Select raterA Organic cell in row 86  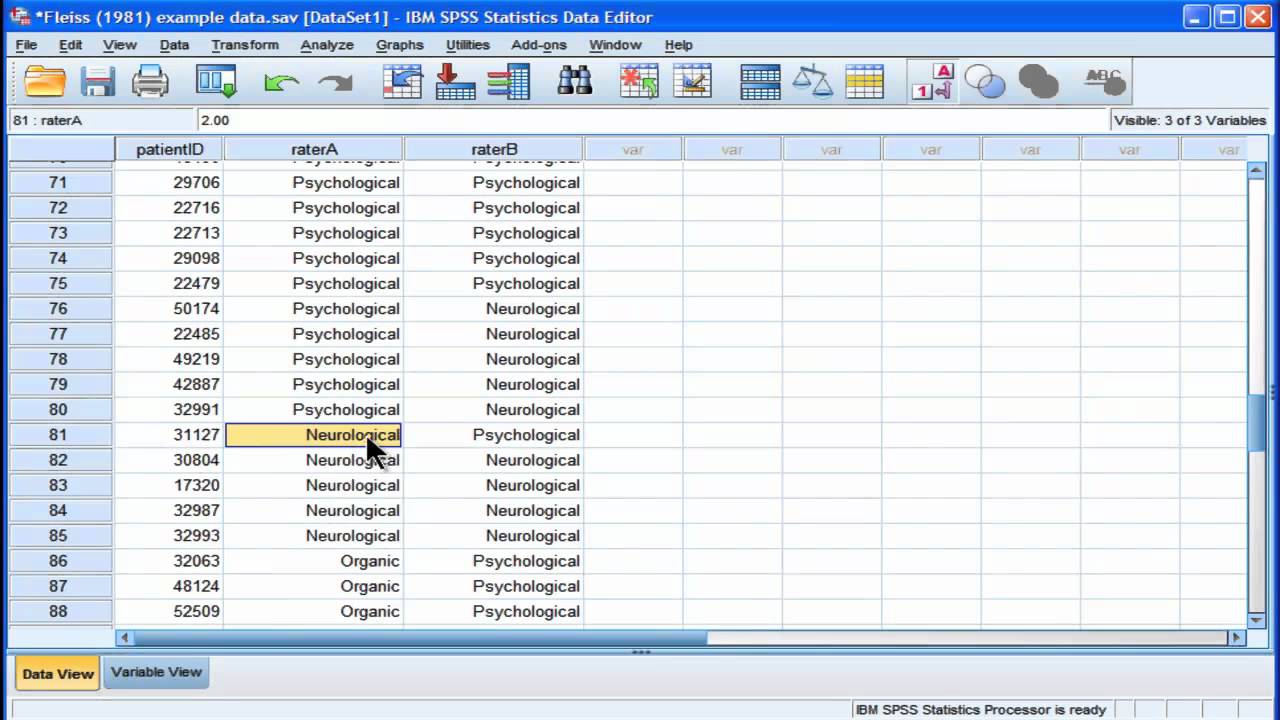point(314,561)
